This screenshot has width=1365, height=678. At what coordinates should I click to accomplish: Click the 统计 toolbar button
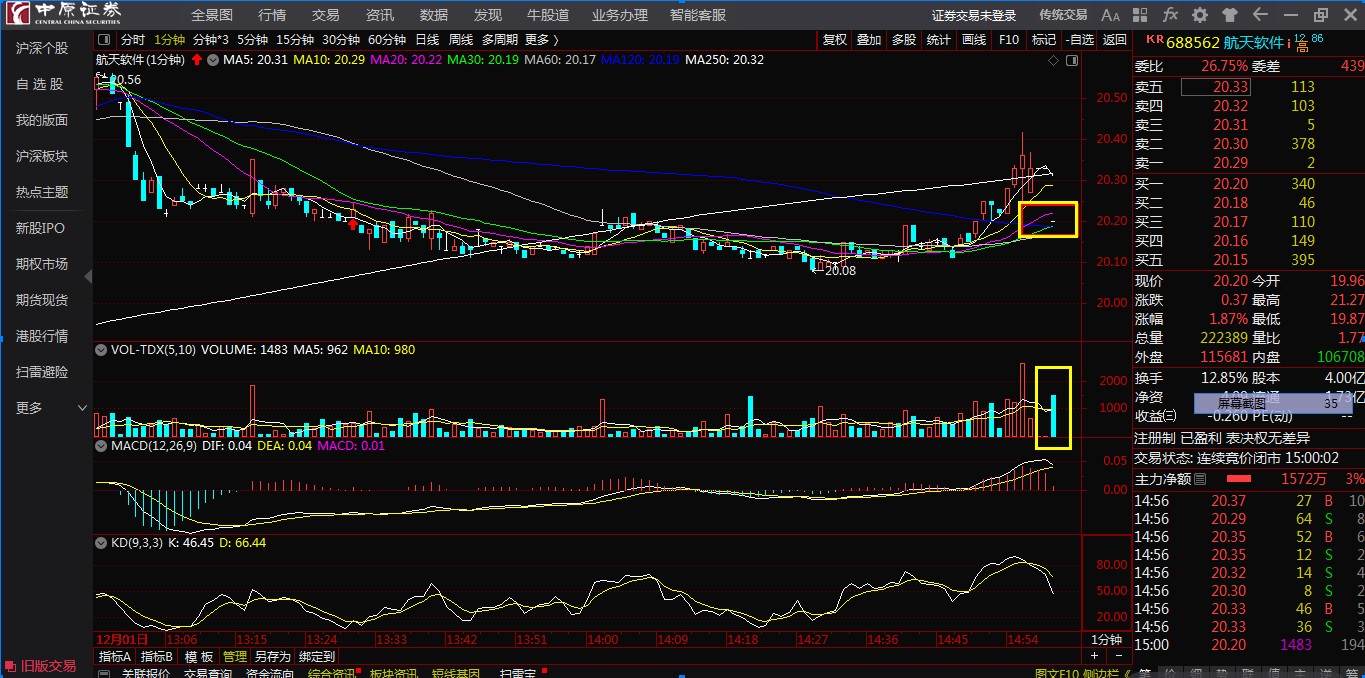pyautogui.click(x=939, y=40)
